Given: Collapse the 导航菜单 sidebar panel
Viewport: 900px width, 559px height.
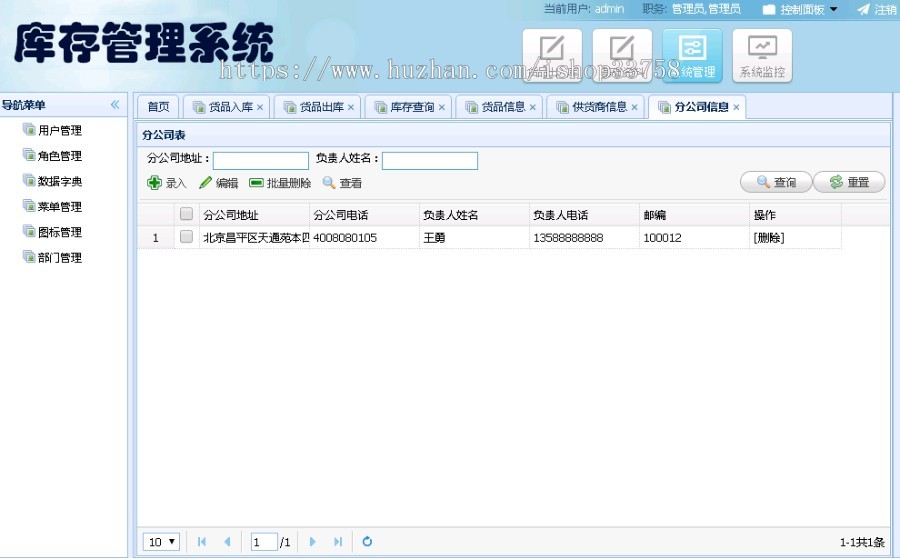Looking at the screenshot, I should point(115,104).
